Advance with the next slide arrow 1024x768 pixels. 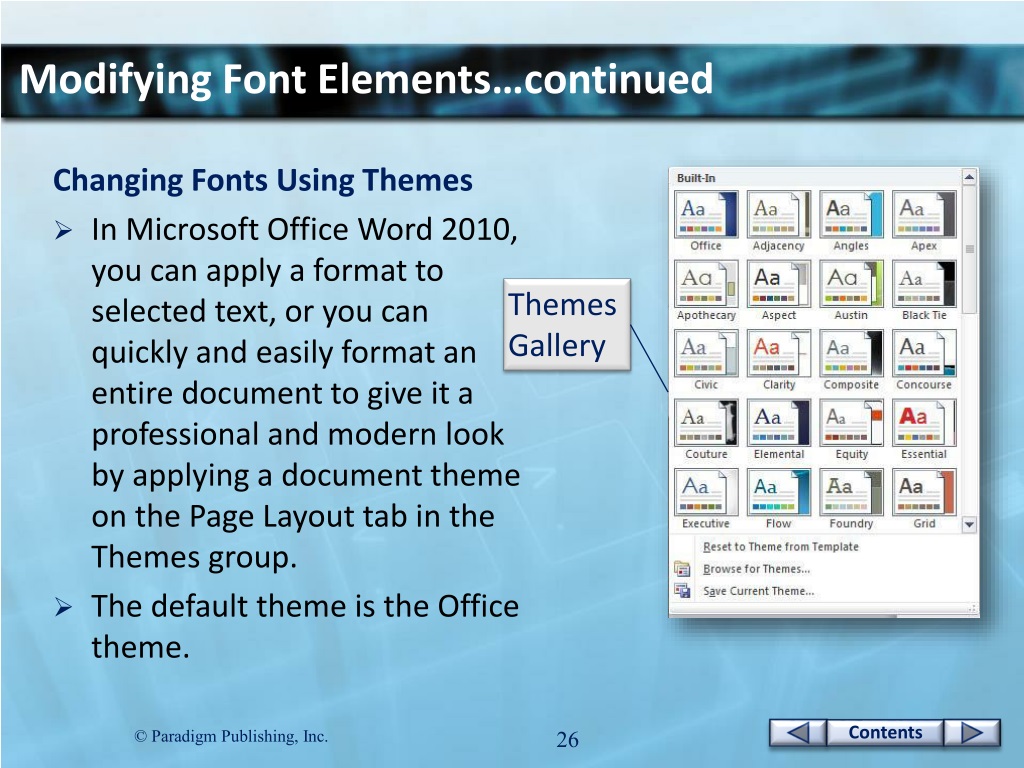pyautogui.click(x=972, y=733)
